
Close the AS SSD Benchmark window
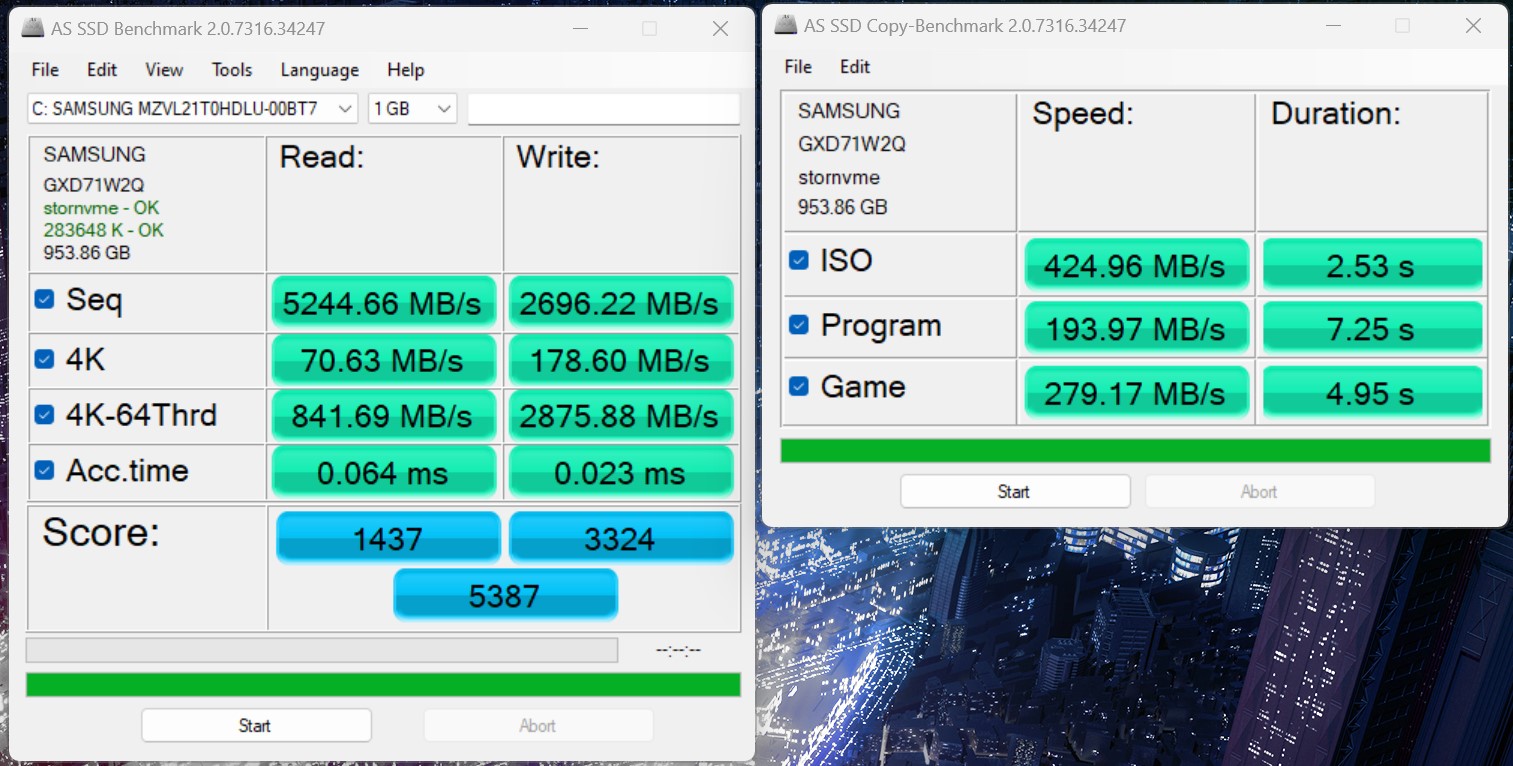[720, 29]
